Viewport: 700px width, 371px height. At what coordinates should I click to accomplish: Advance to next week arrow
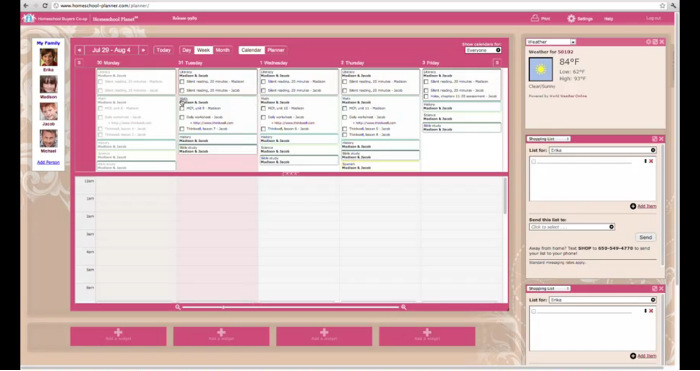143,50
